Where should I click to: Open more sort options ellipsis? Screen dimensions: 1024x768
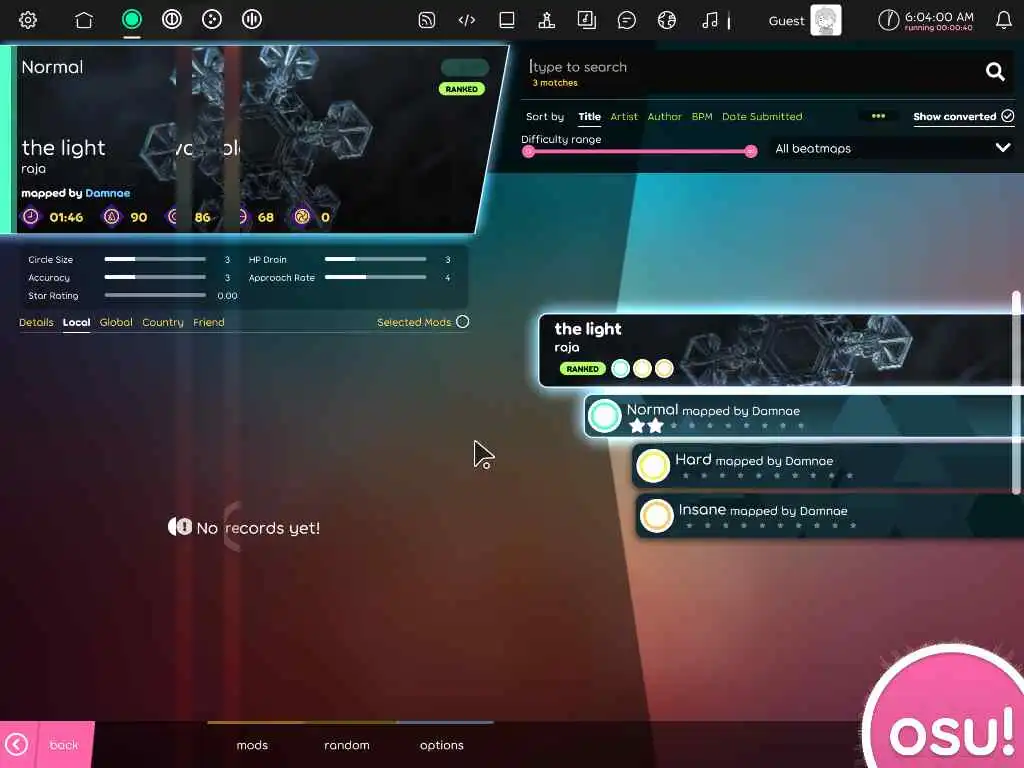[x=878, y=116]
